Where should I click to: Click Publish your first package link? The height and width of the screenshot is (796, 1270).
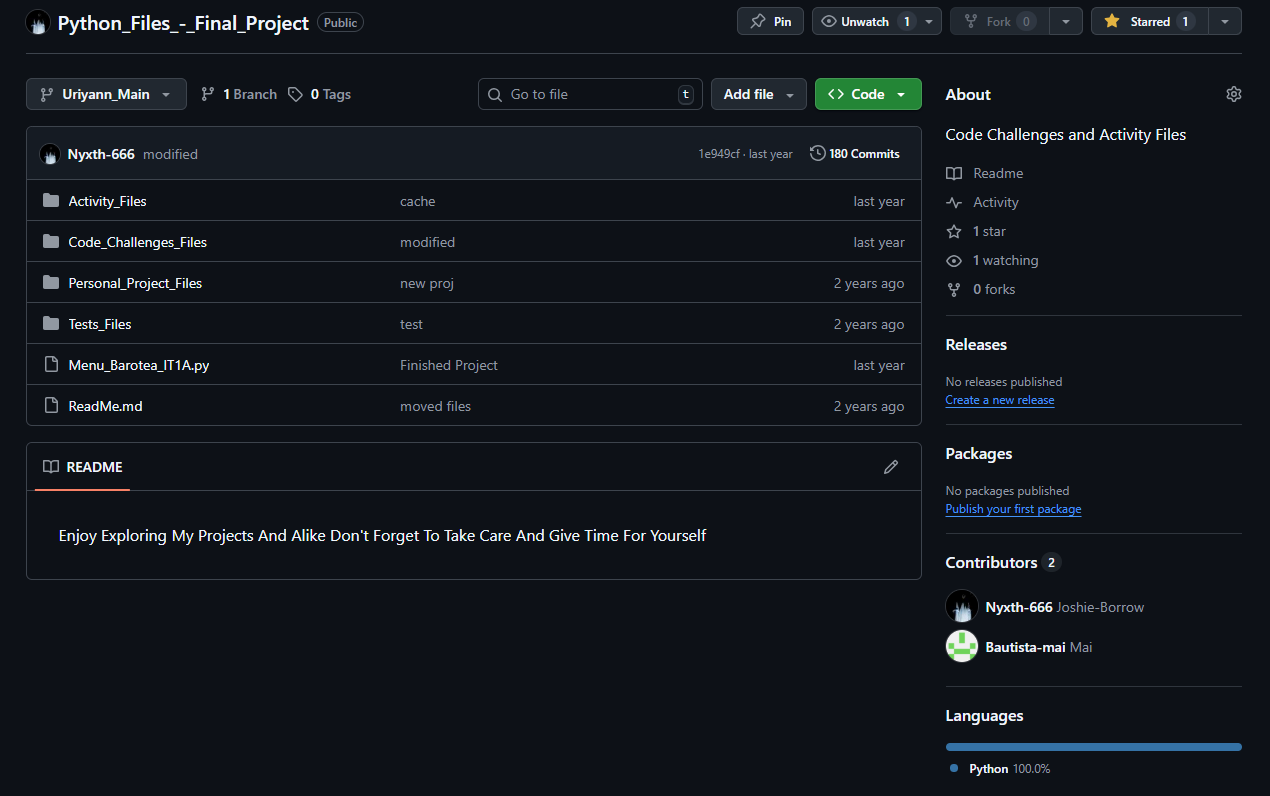tap(1013, 509)
